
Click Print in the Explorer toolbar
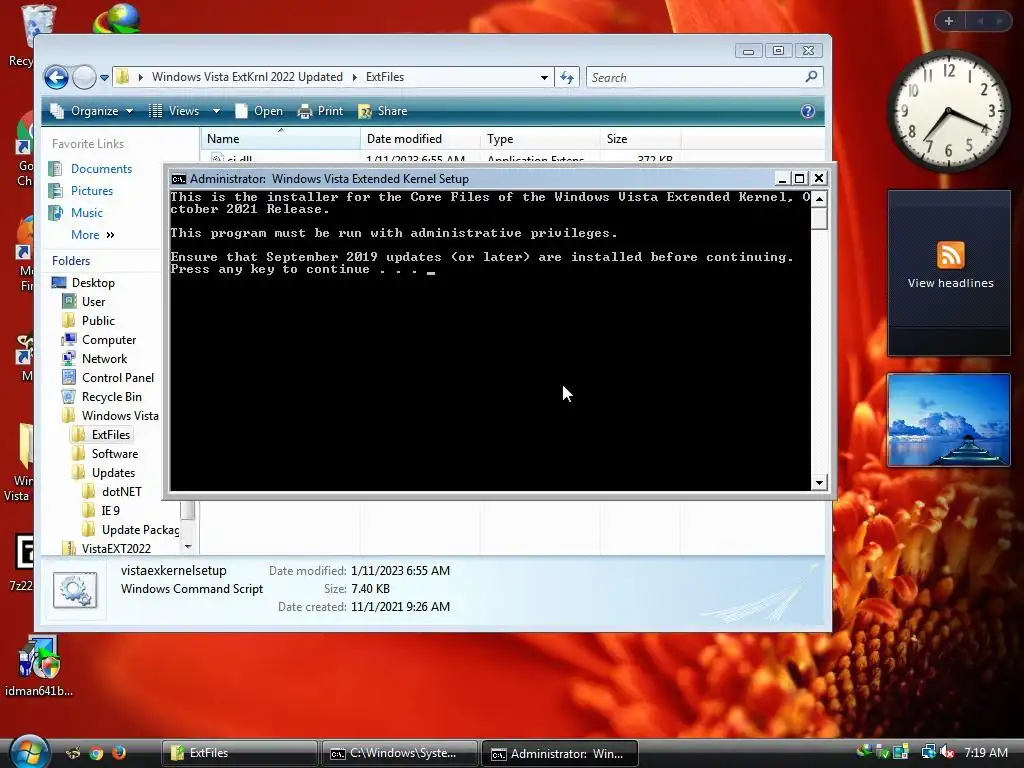click(320, 111)
